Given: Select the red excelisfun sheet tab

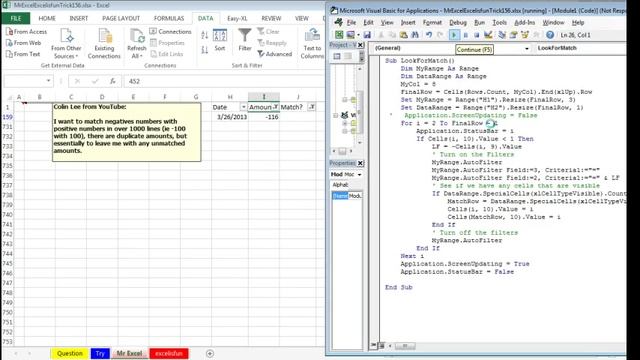Looking at the screenshot, I should (169, 353).
